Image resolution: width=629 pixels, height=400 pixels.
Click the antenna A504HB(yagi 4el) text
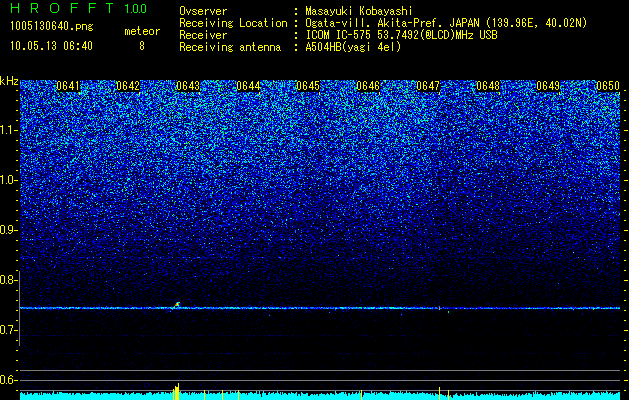(x=353, y=47)
